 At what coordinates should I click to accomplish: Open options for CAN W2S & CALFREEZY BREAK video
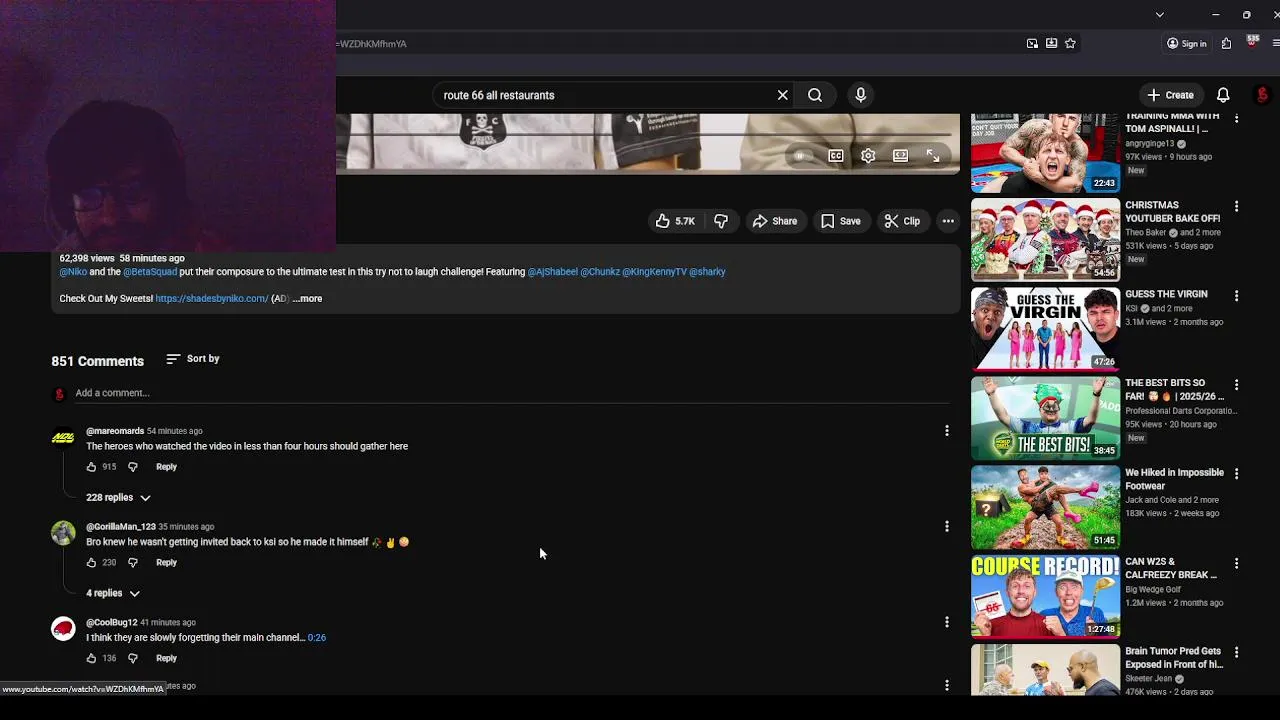tap(1236, 563)
